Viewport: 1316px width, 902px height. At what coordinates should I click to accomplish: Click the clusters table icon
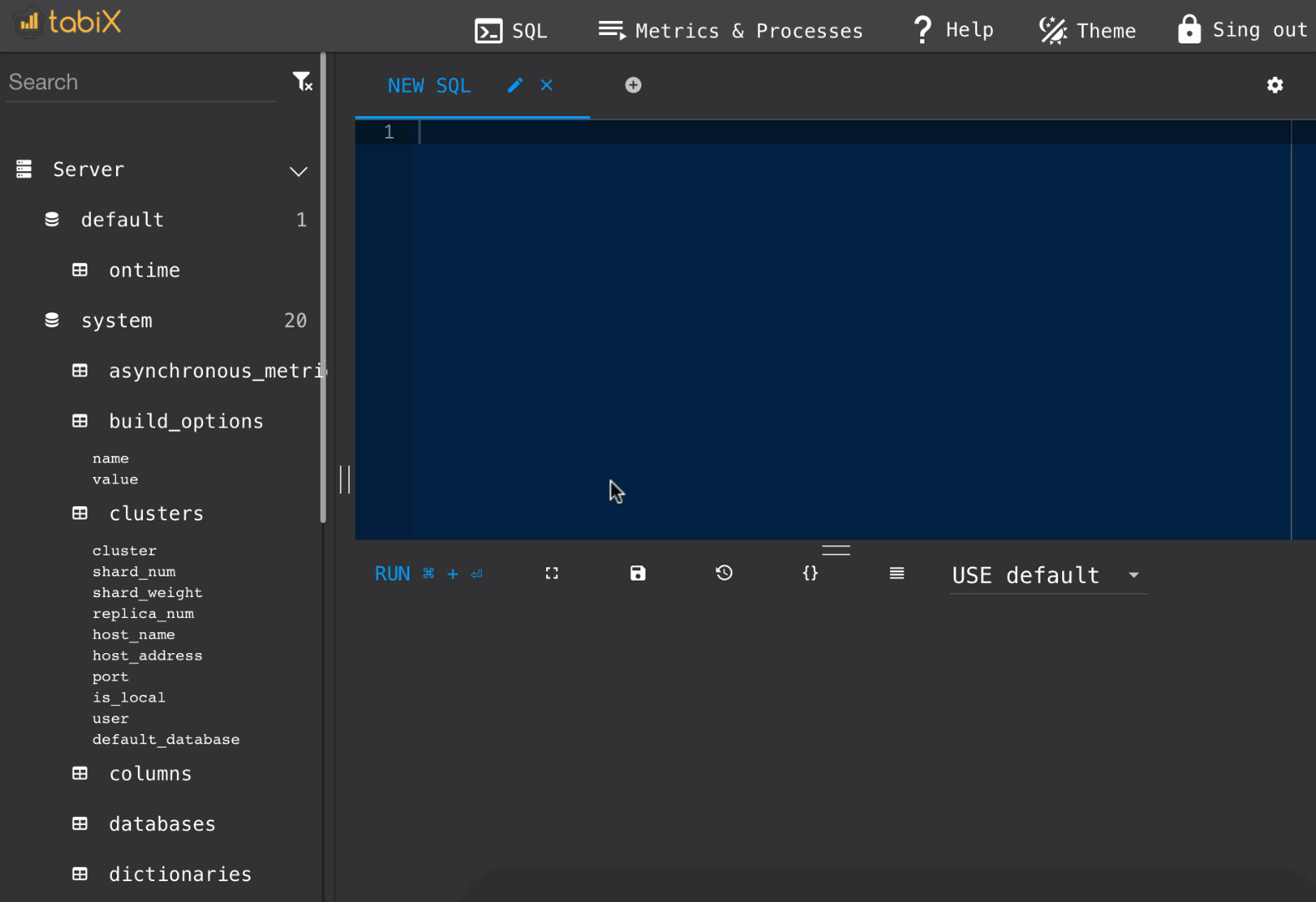[80, 513]
